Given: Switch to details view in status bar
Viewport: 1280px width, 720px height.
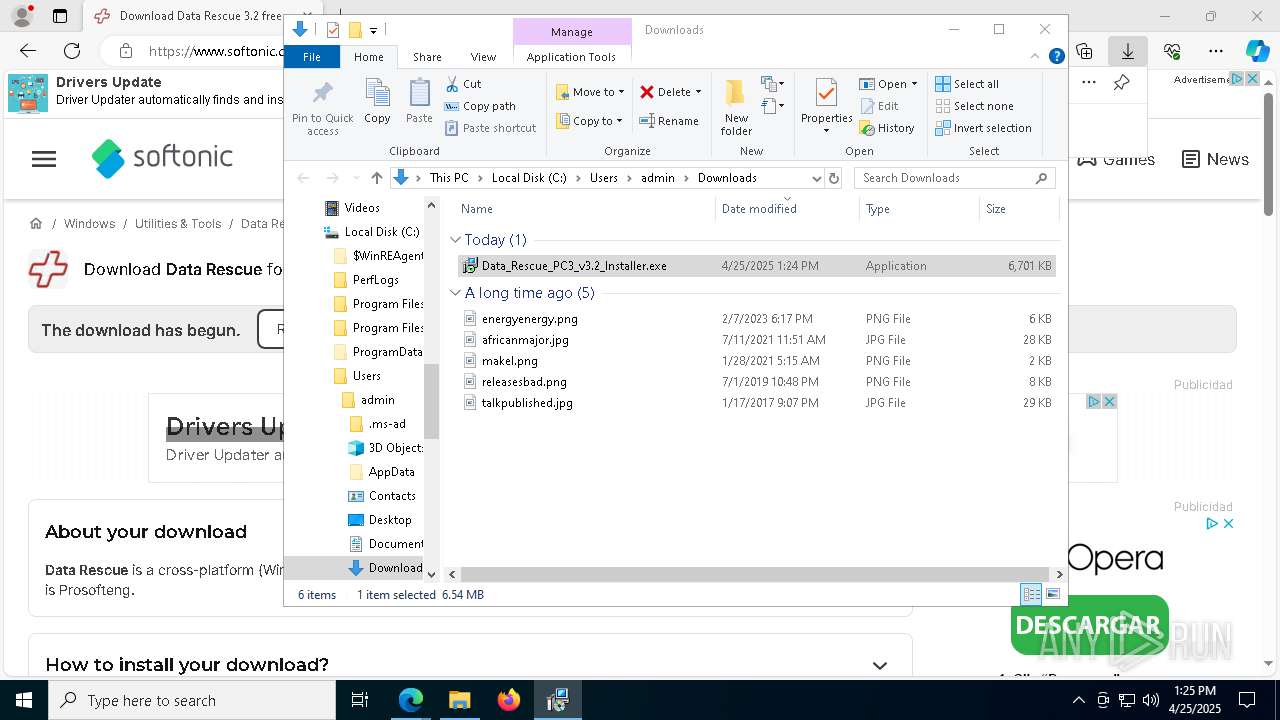Looking at the screenshot, I should [x=1031, y=594].
